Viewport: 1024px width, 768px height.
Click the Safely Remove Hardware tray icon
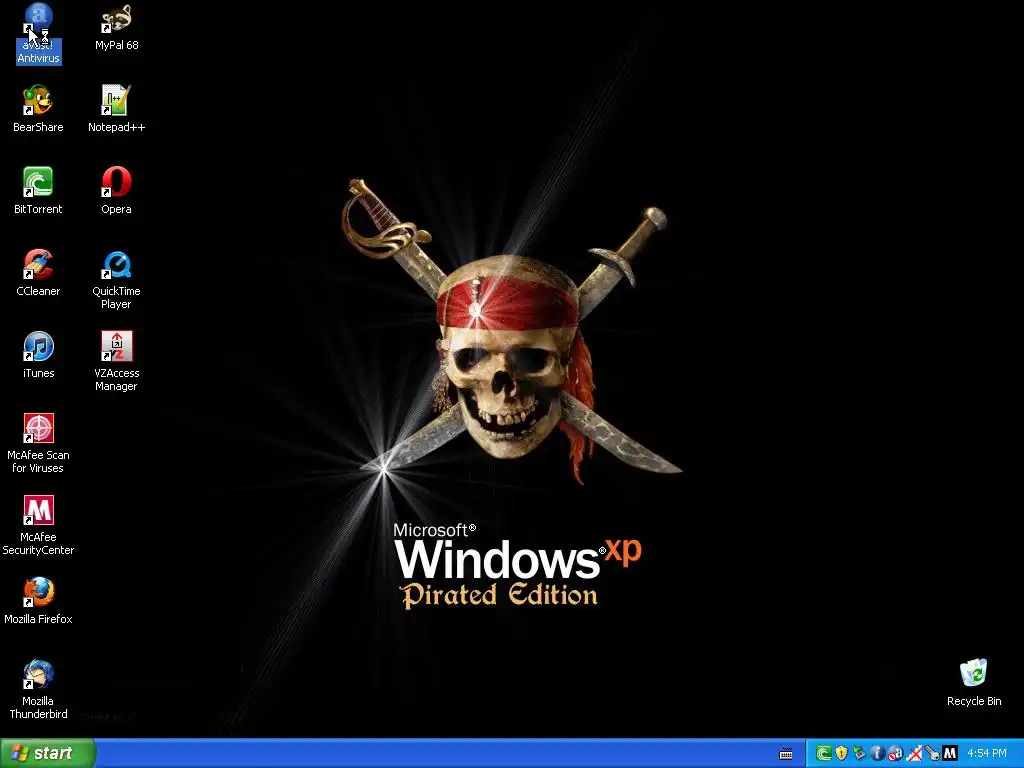859,754
